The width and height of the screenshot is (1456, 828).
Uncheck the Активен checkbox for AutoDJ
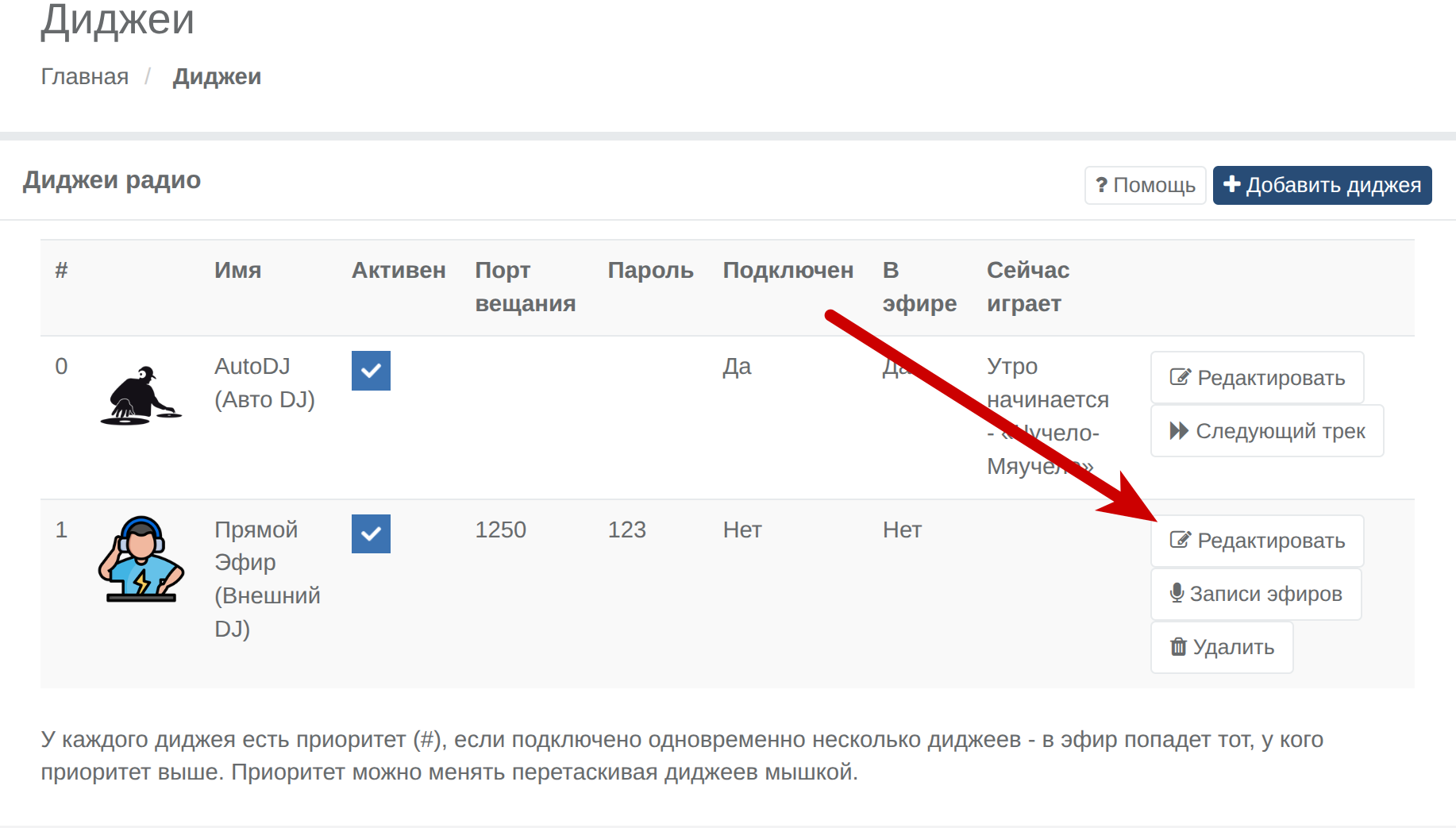click(371, 371)
